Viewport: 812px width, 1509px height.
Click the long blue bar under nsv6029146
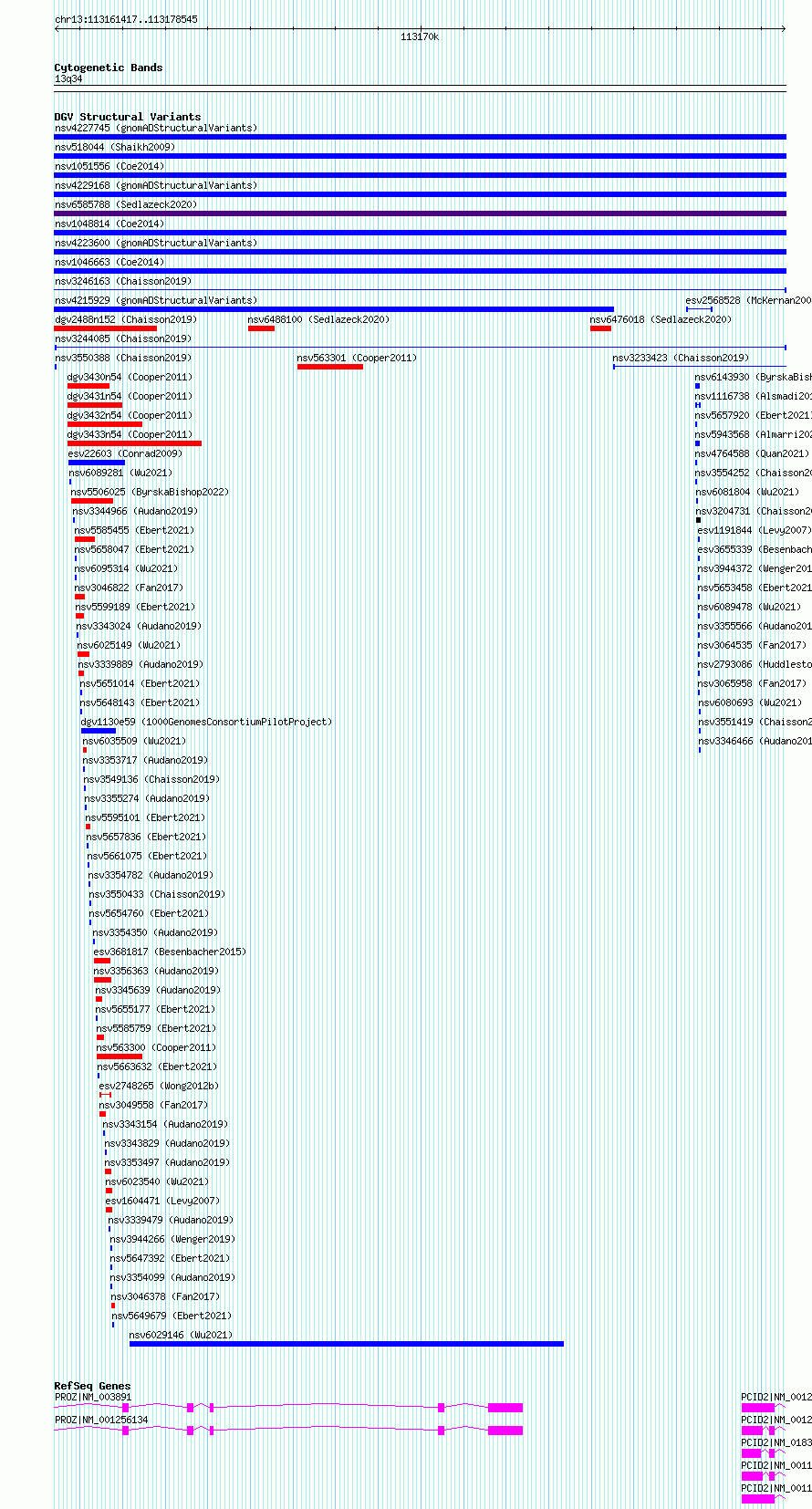347,1344
